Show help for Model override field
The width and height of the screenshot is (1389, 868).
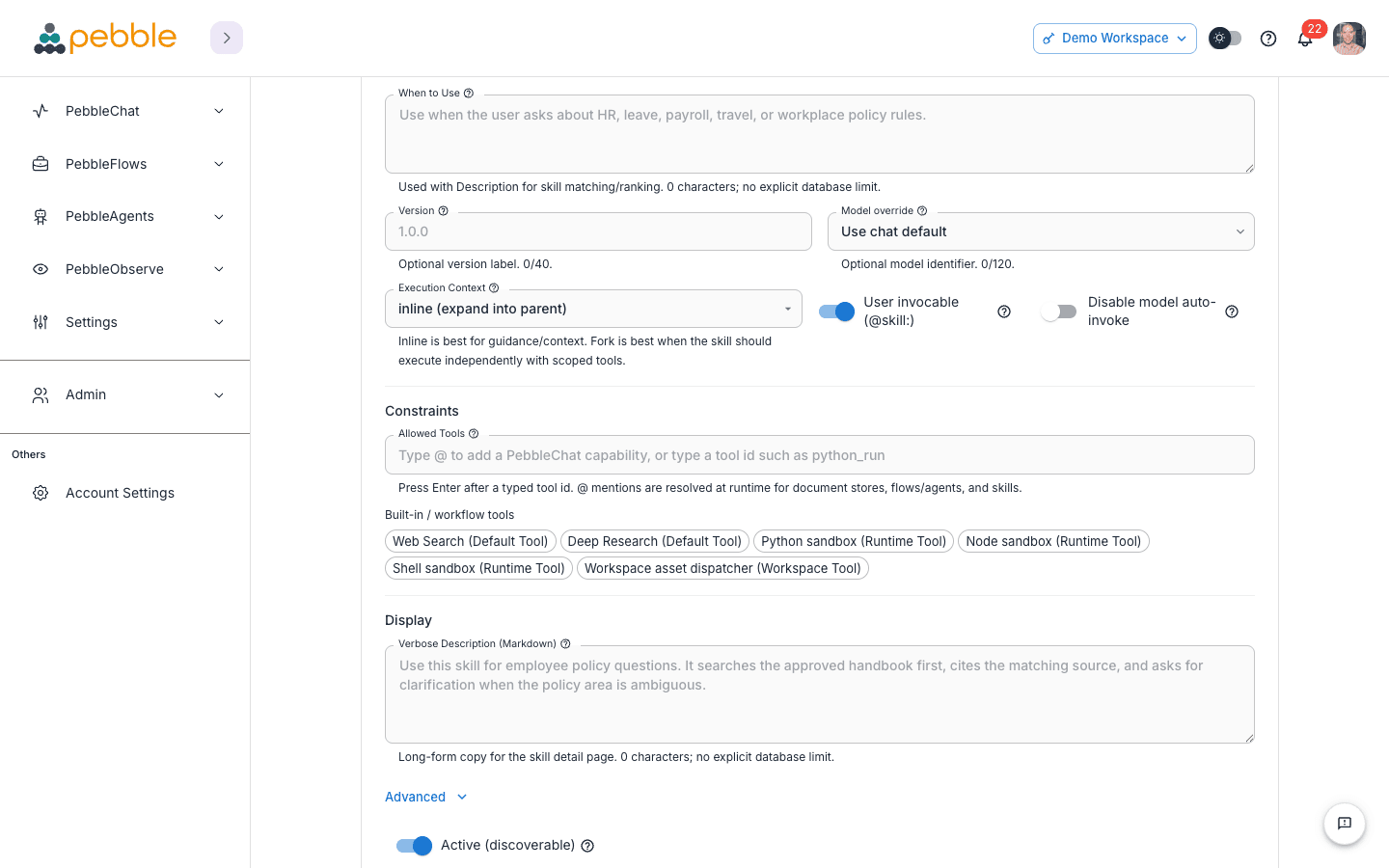(x=922, y=210)
